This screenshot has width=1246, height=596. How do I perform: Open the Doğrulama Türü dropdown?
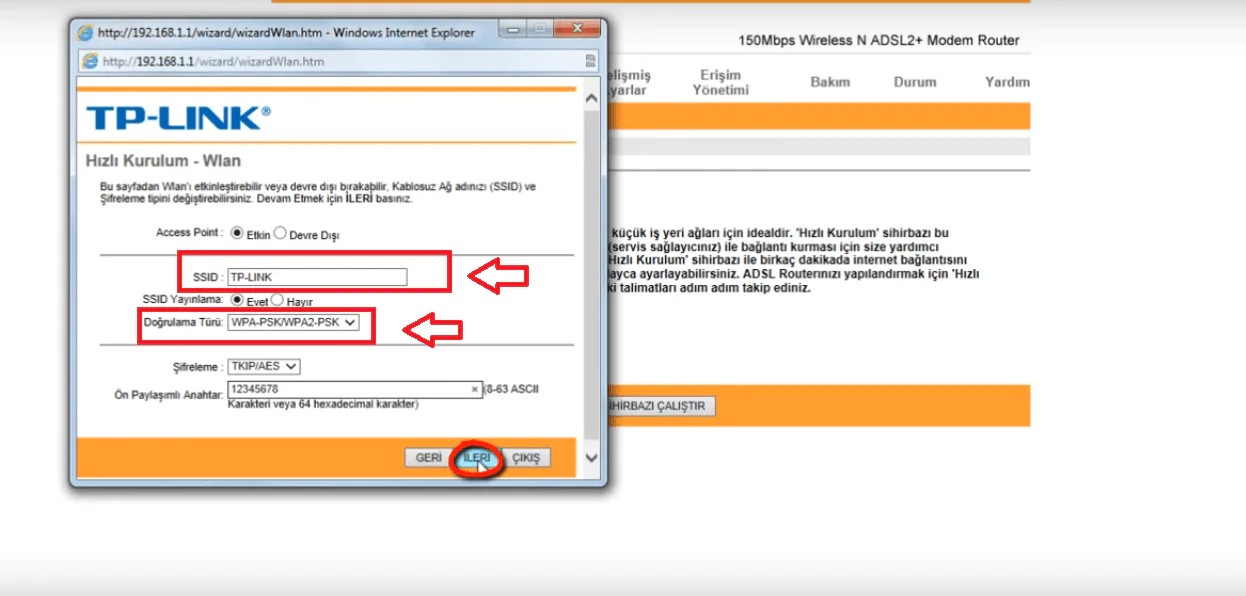[292, 322]
